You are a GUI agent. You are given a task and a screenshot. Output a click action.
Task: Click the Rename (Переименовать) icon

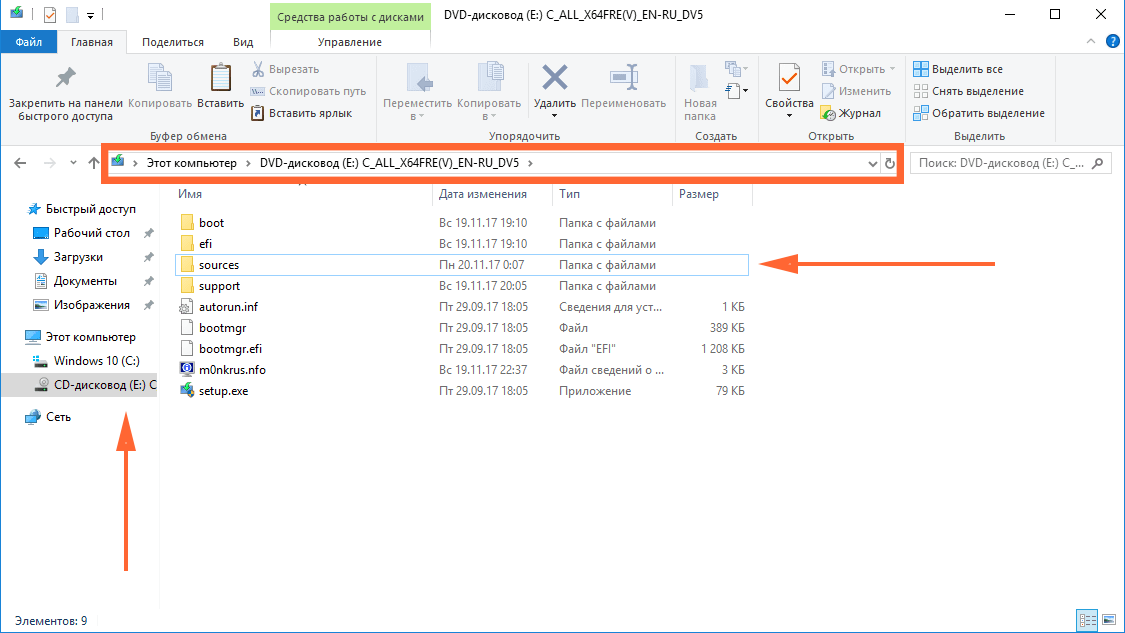[623, 77]
